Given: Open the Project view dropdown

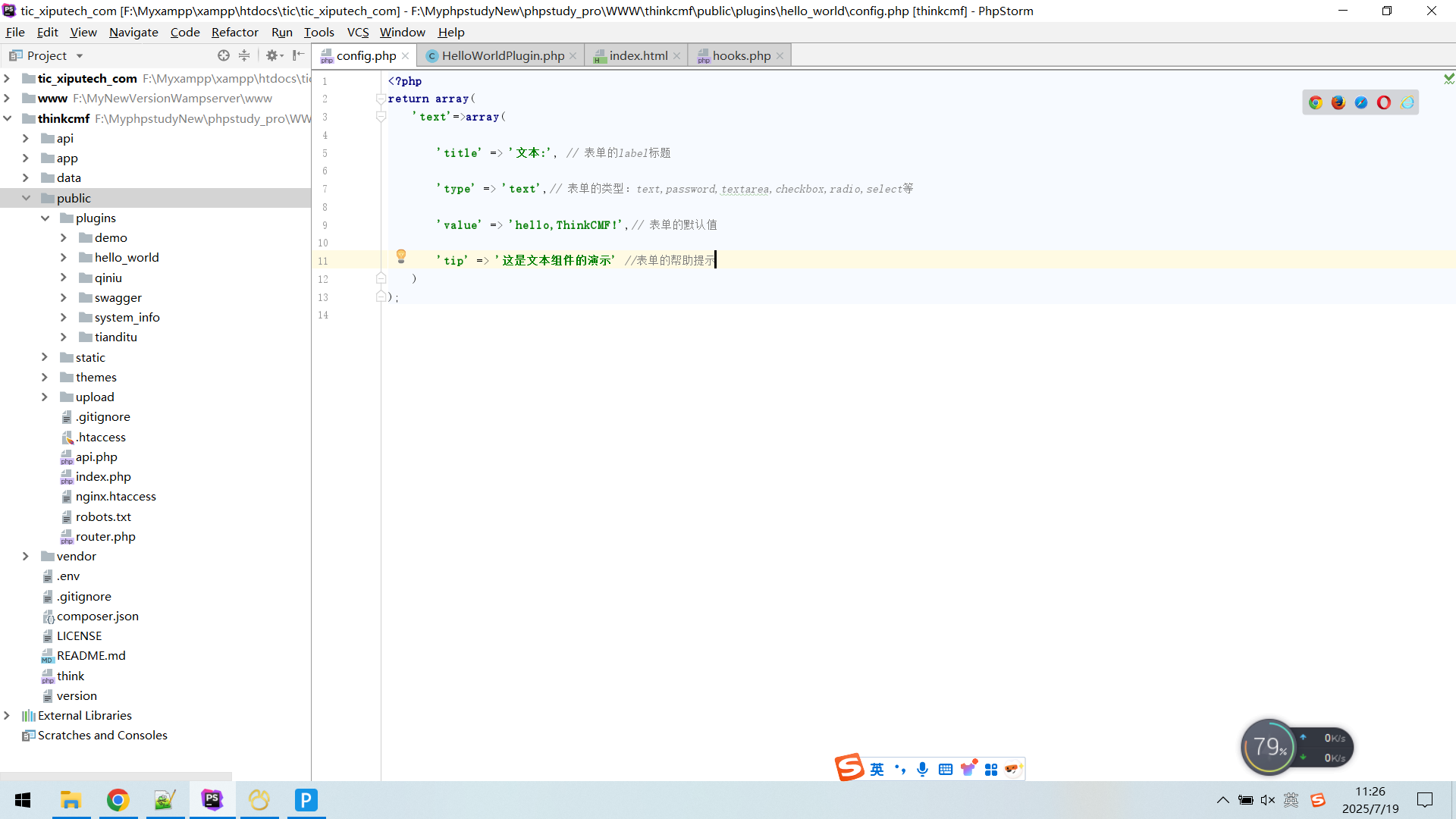Looking at the screenshot, I should (79, 55).
